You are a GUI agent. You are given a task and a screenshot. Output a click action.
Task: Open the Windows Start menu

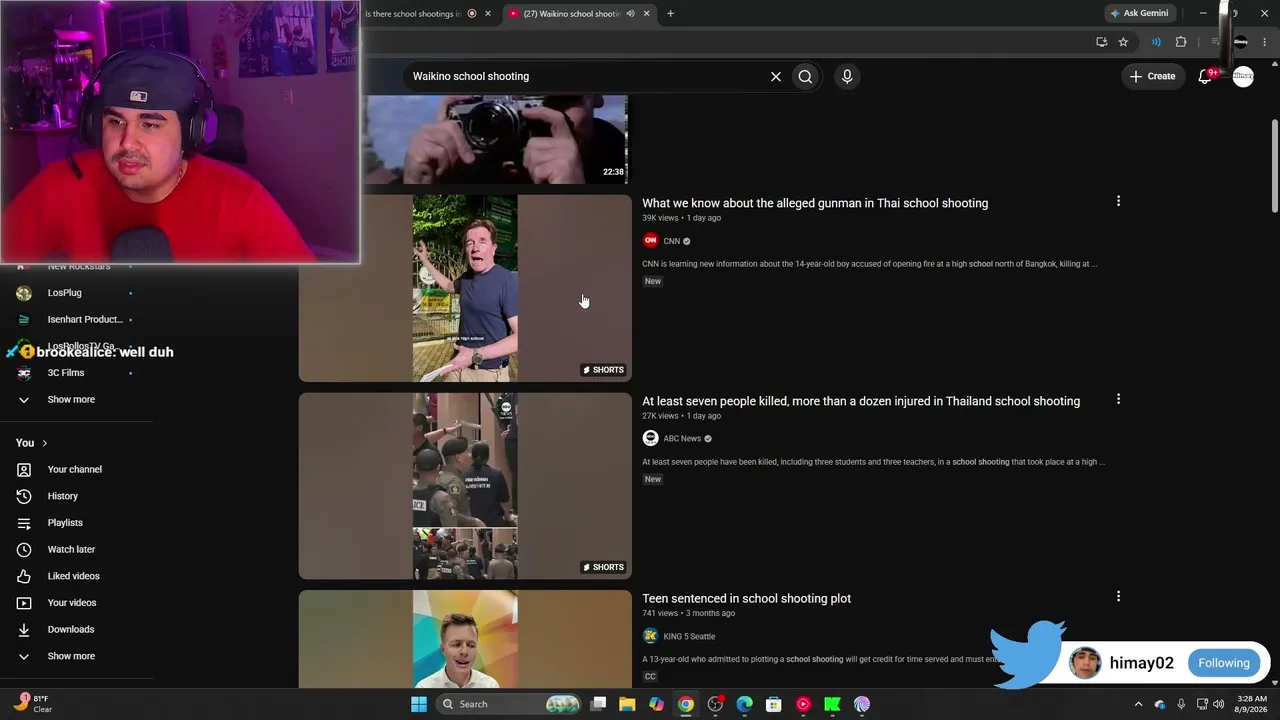[419, 704]
